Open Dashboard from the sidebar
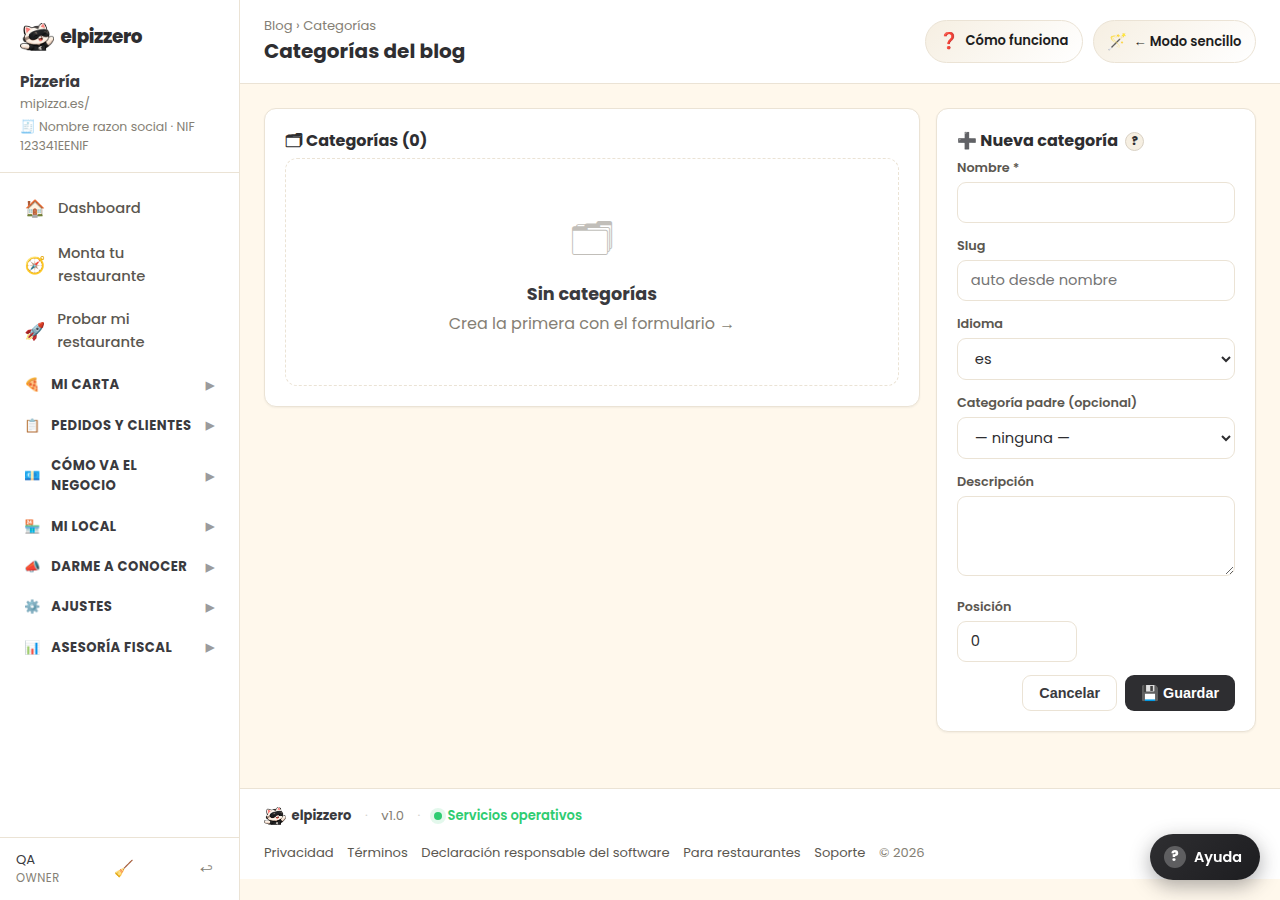The width and height of the screenshot is (1280, 900). coord(120,208)
